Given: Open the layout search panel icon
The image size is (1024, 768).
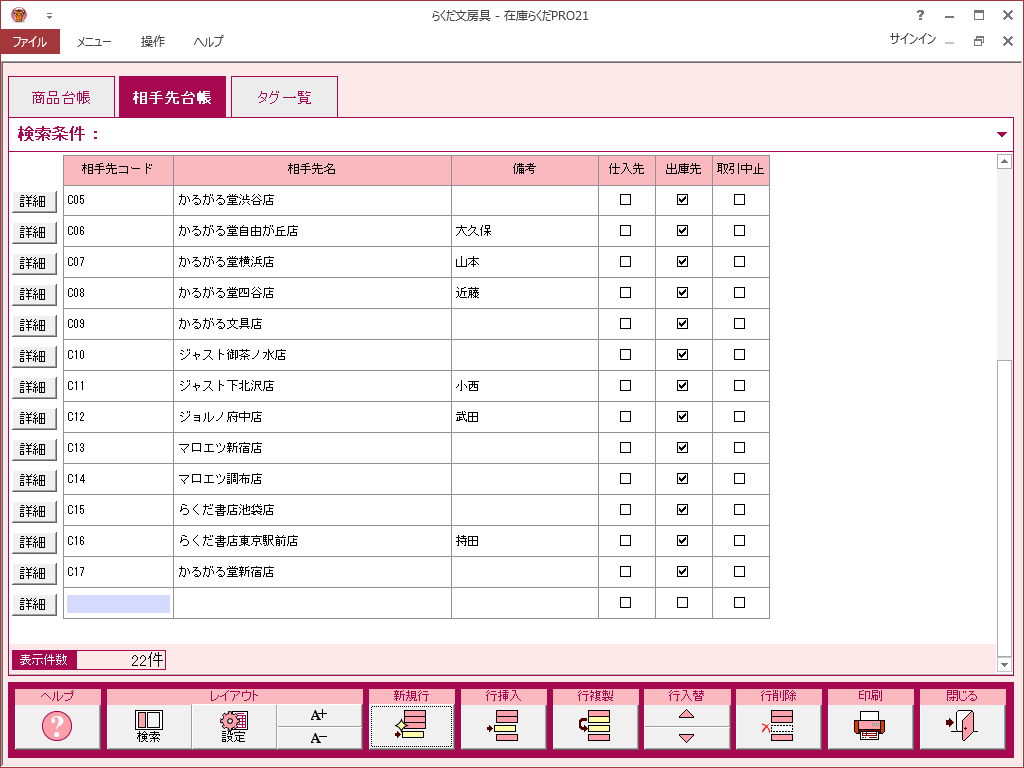Looking at the screenshot, I should [x=149, y=726].
